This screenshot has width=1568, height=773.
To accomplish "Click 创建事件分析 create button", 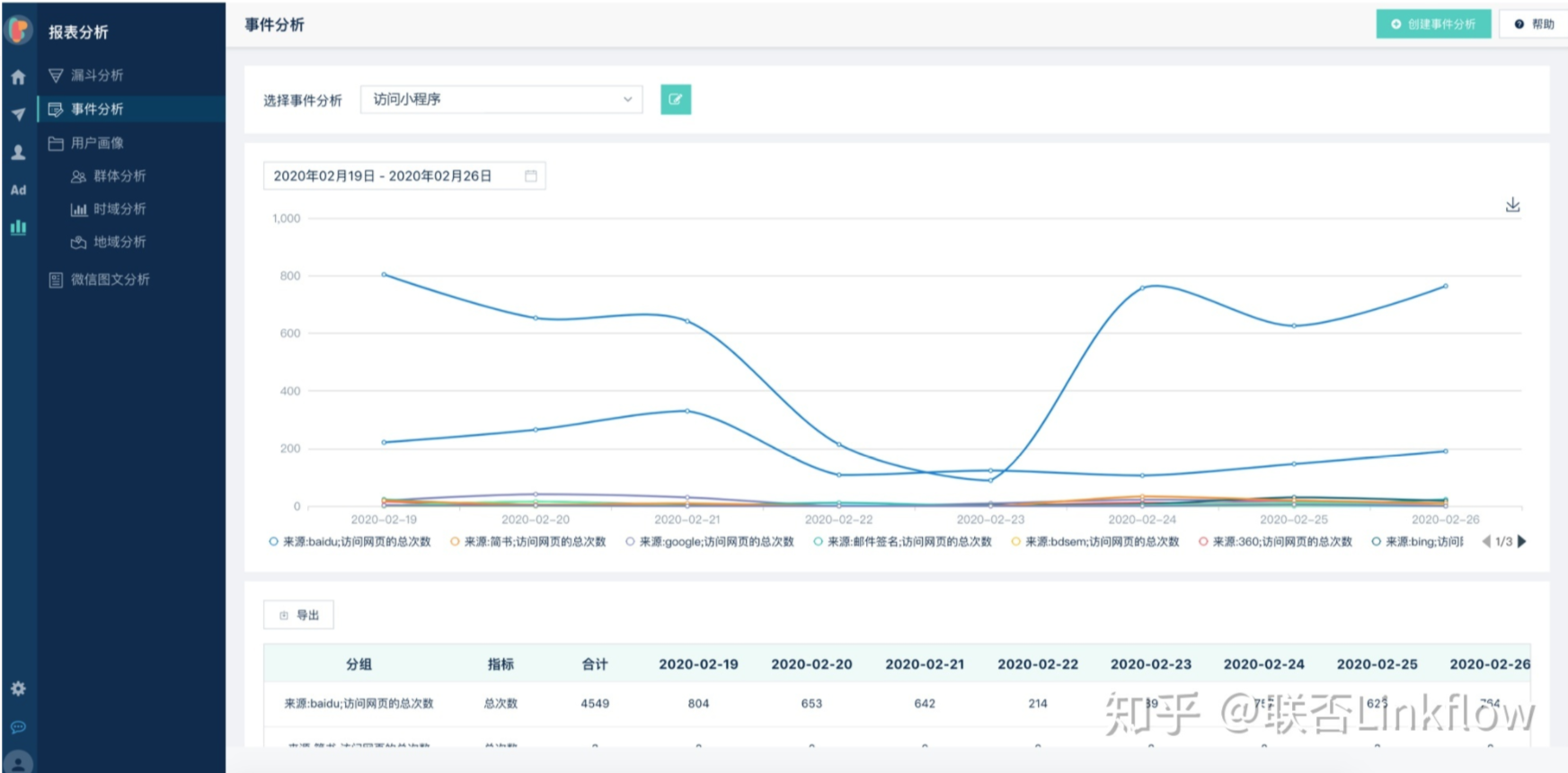I will click(x=1433, y=24).
